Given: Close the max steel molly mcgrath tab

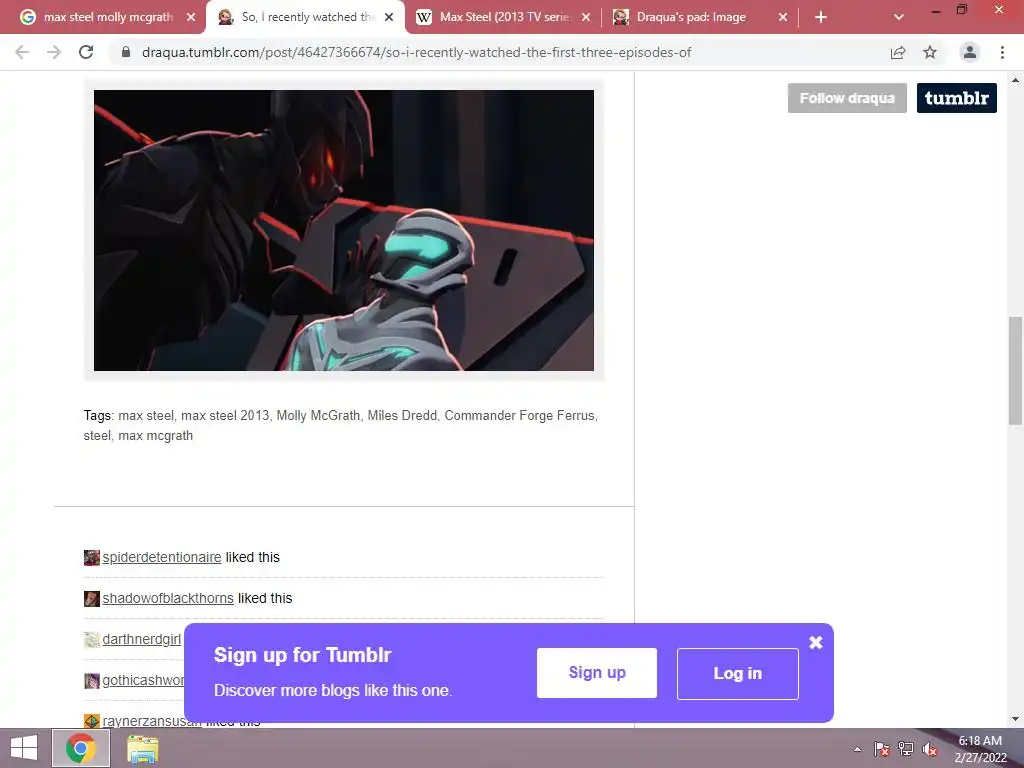Looking at the screenshot, I should 191,17.
